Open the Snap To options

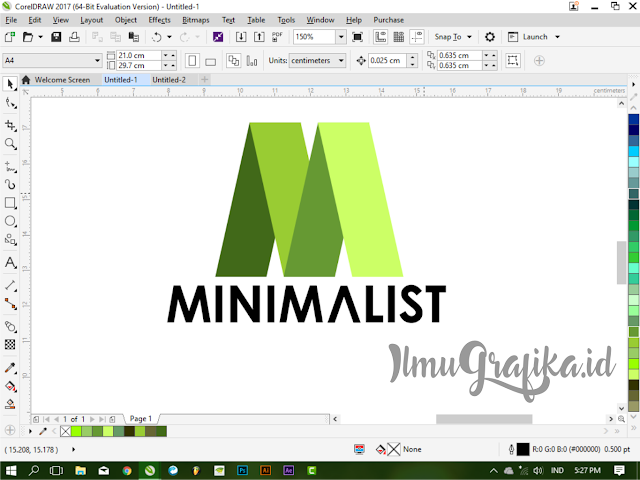click(x=453, y=37)
